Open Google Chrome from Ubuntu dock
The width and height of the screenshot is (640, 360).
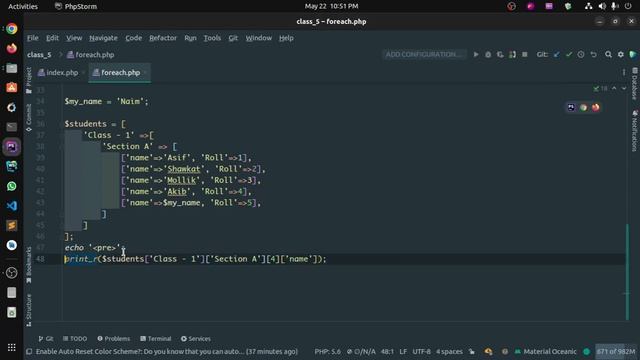(12, 29)
